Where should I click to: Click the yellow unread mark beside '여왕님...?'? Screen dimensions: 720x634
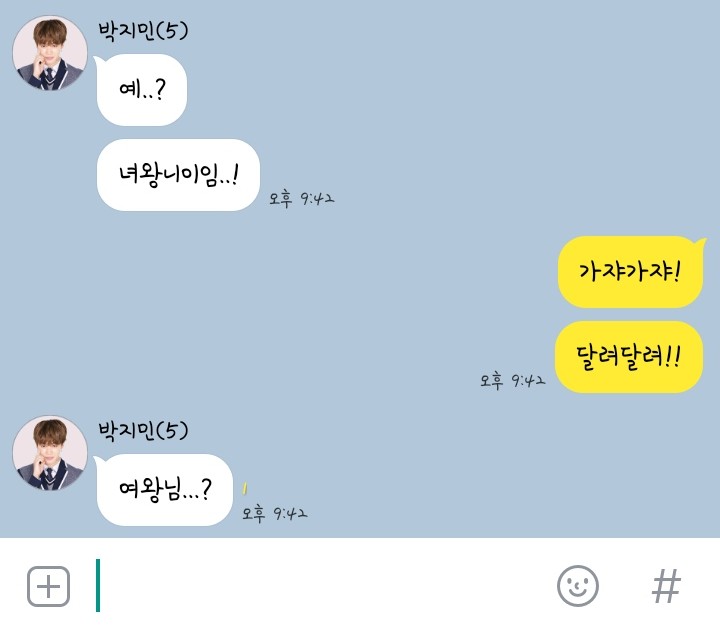[x=245, y=488]
